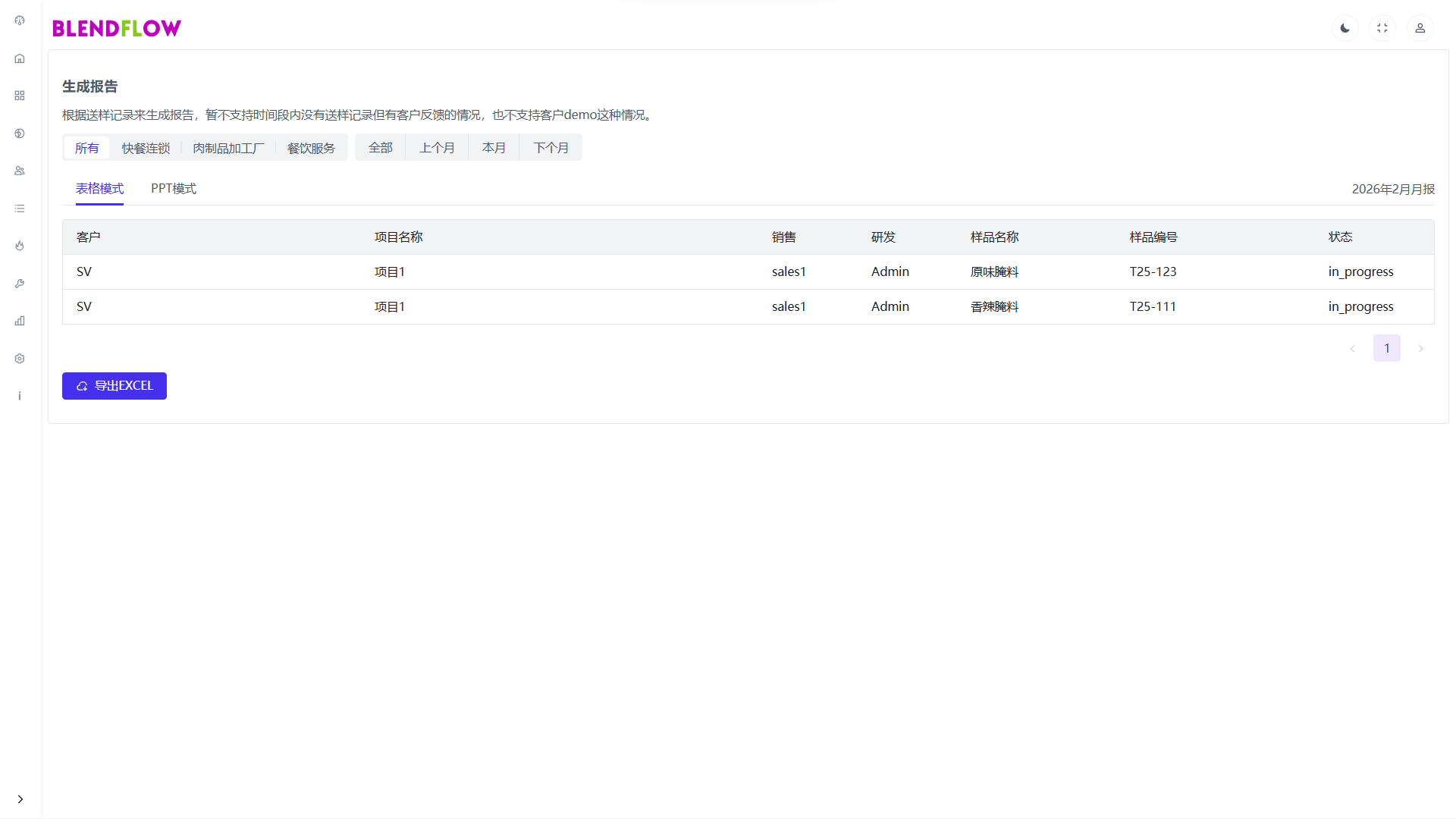Switch to PPT模式 tab

[173, 189]
